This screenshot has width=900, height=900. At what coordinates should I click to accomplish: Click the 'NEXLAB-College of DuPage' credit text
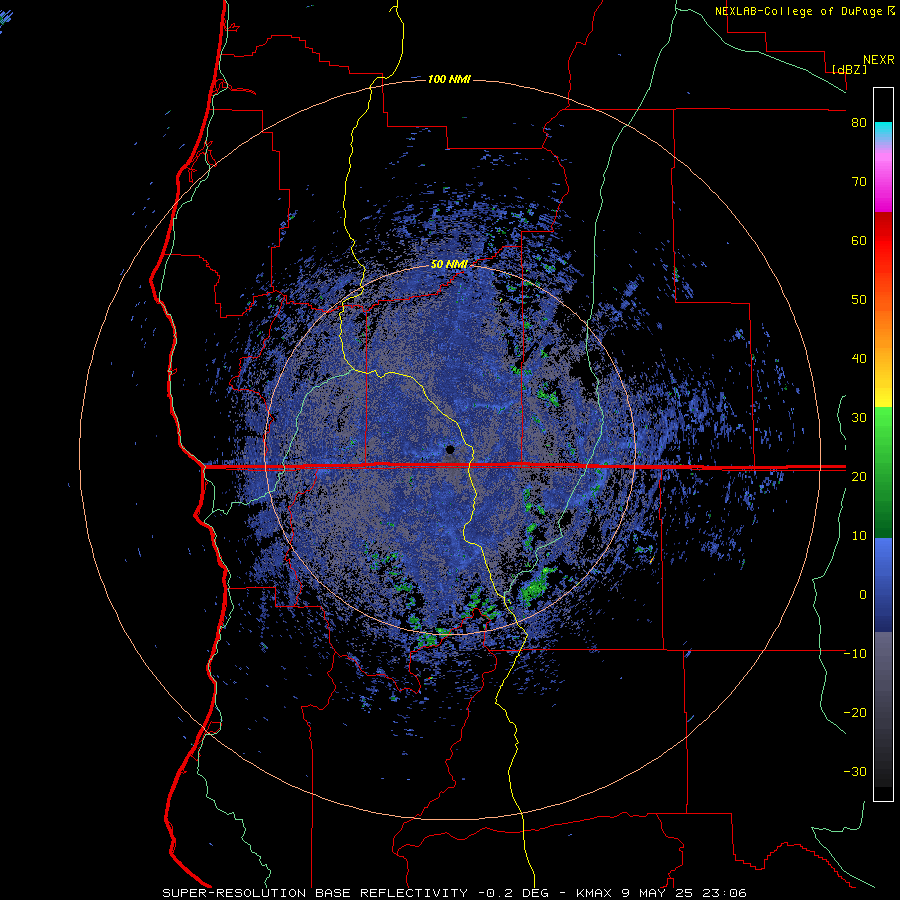[800, 11]
